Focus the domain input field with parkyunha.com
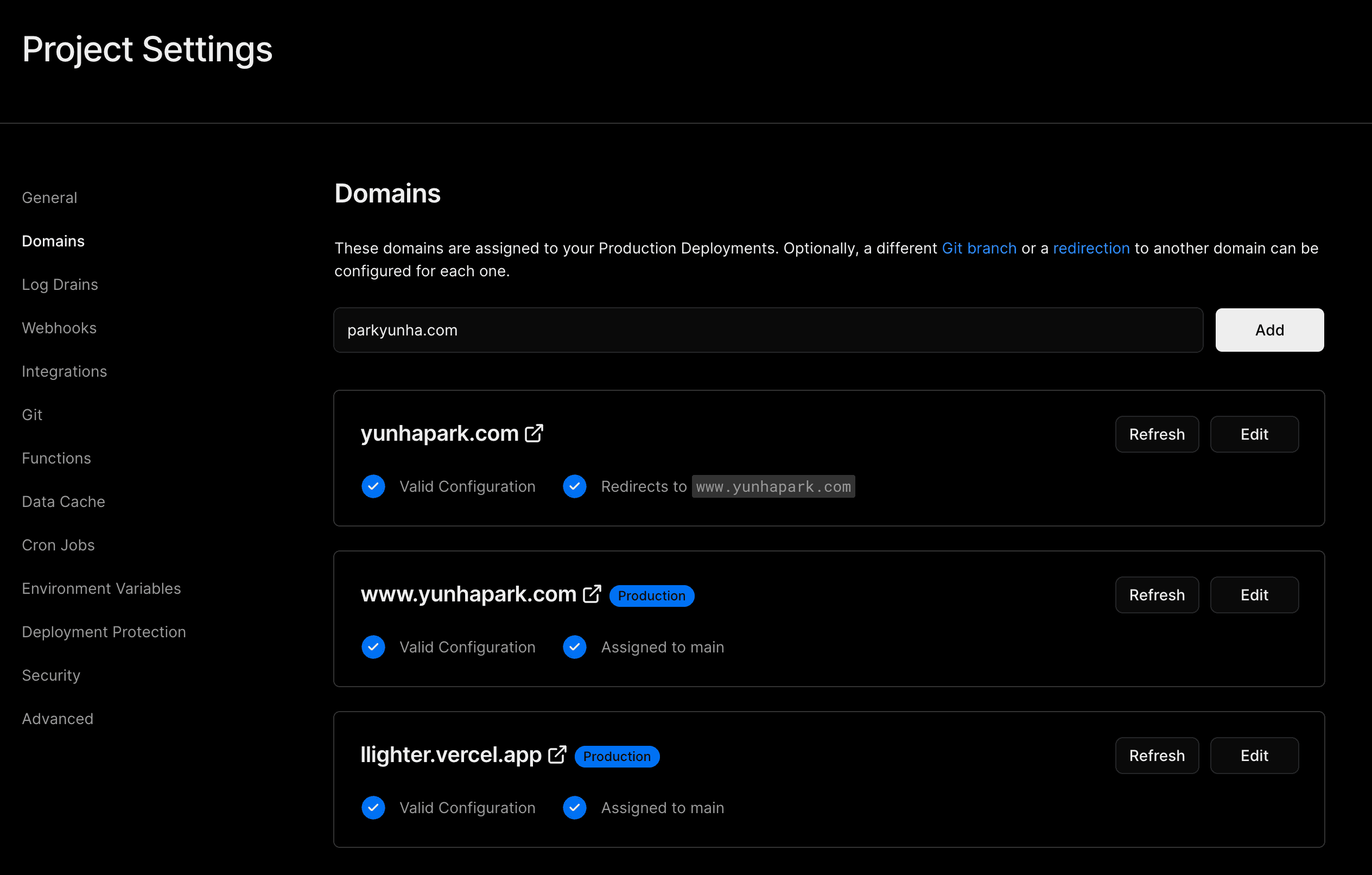The width and height of the screenshot is (1372, 875). [x=767, y=330]
